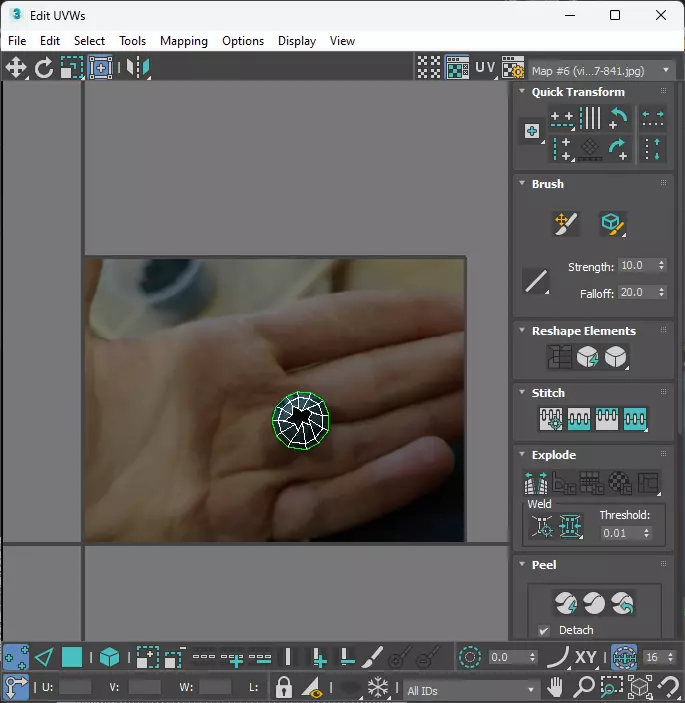Click Stitch to Source icon
Image resolution: width=685 pixels, height=703 pixels.
pyautogui.click(x=607, y=419)
